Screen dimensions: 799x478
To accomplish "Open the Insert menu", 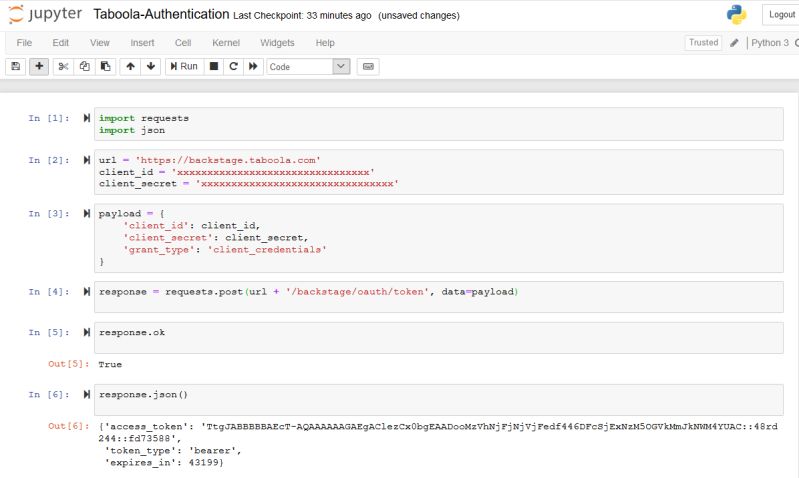I will 142,43.
